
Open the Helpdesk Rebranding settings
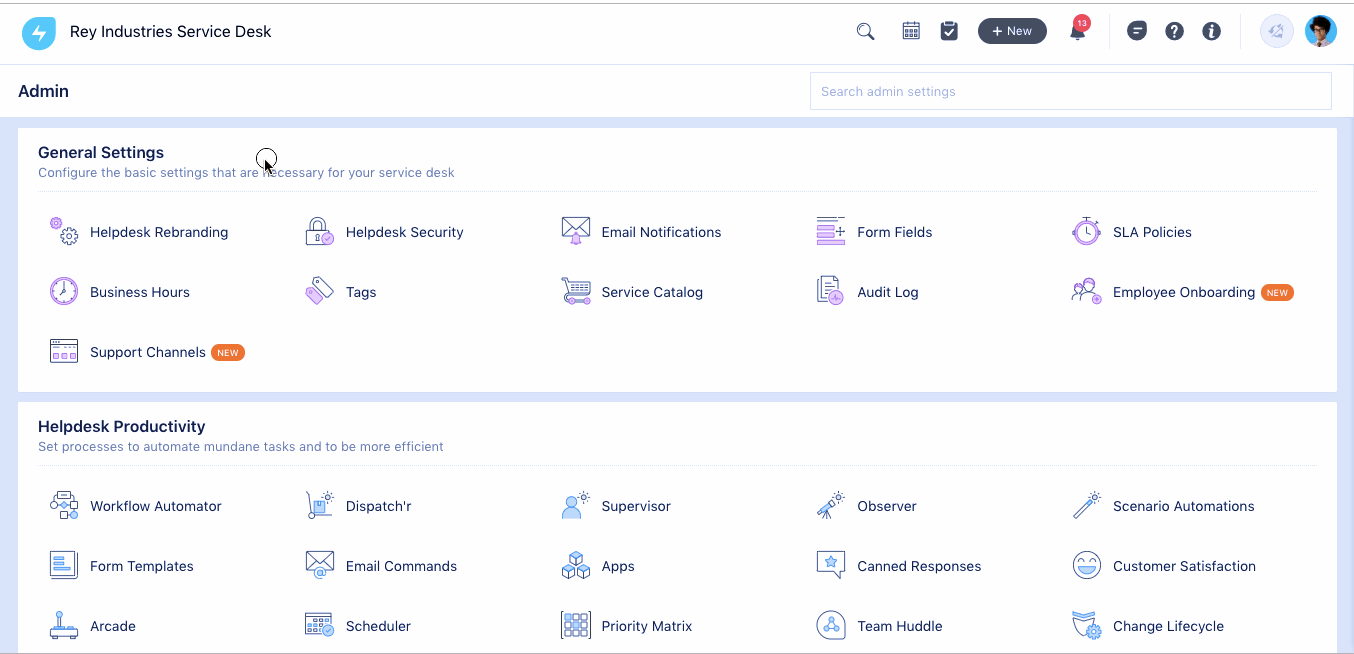[x=158, y=231]
